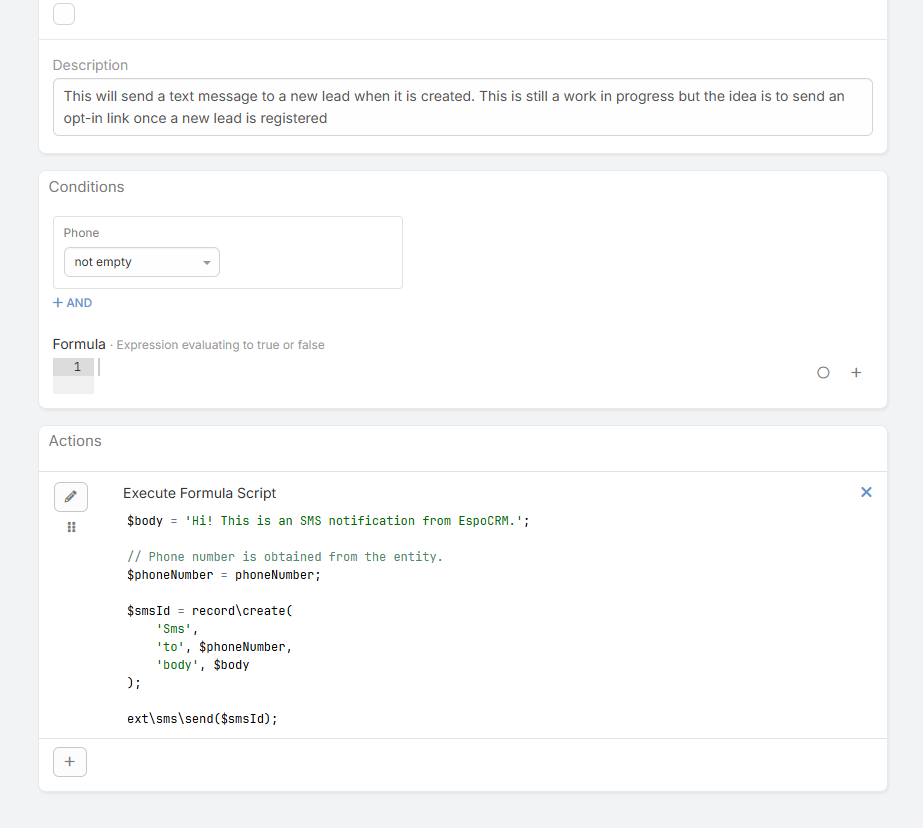Click the "// Phone number is obtained" comment line
Image resolution: width=923 pixels, height=828 pixels.
coord(284,557)
